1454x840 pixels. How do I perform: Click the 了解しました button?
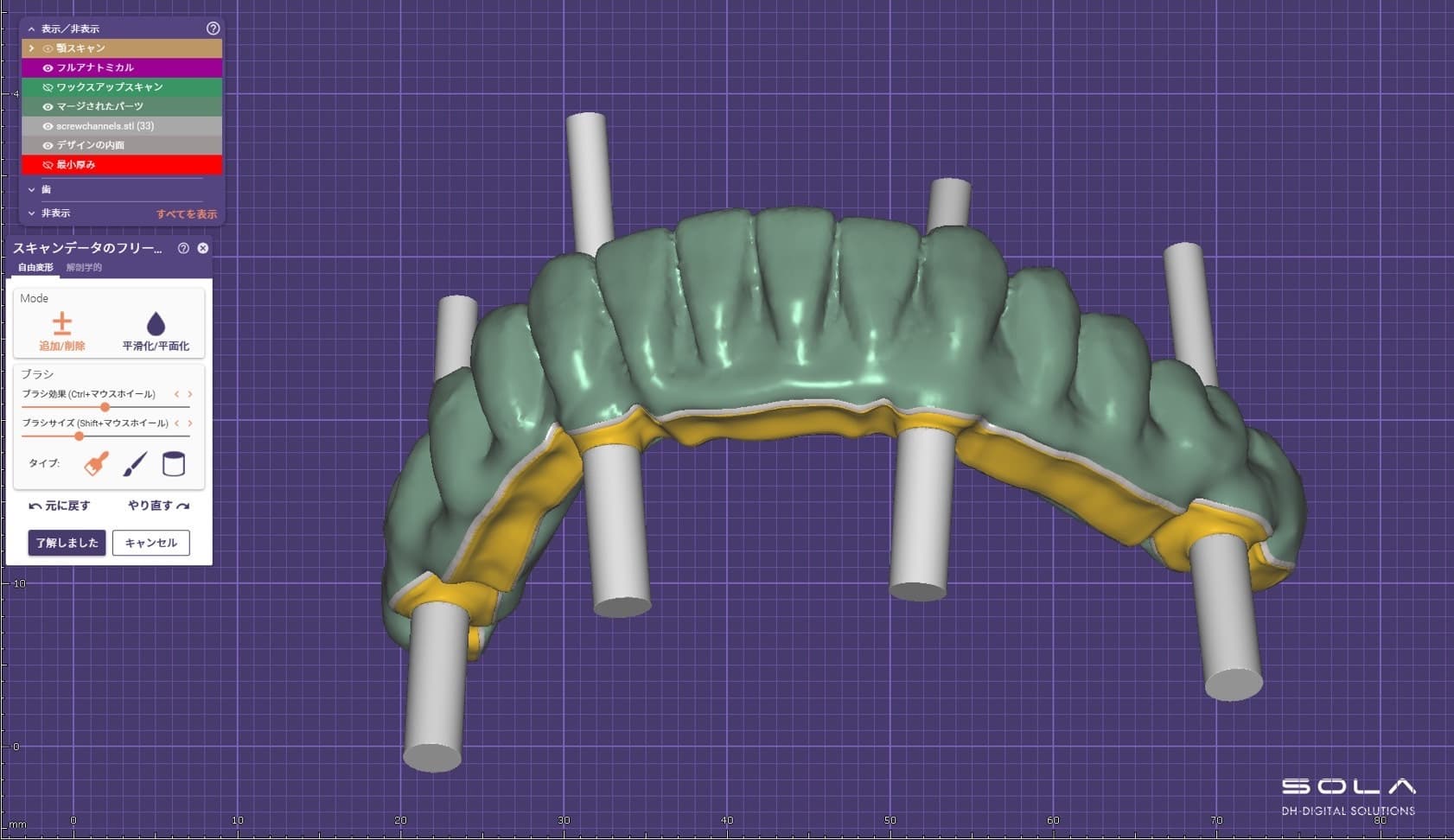point(67,543)
